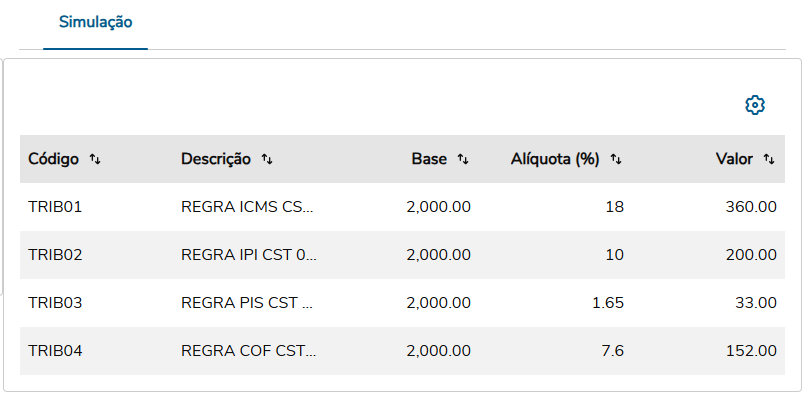Click the Código column header label

coord(53,159)
